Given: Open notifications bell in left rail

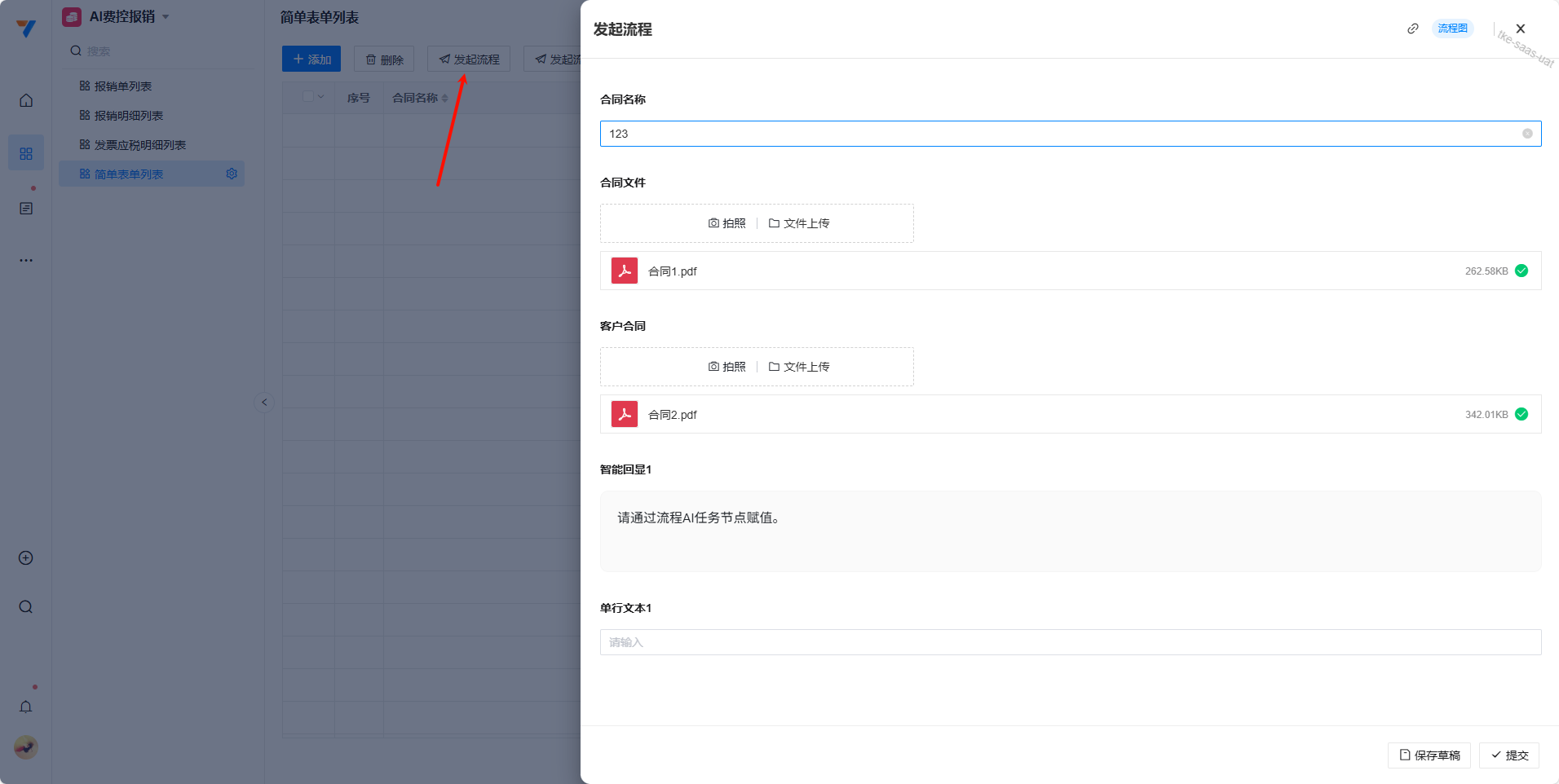Looking at the screenshot, I should point(26,707).
